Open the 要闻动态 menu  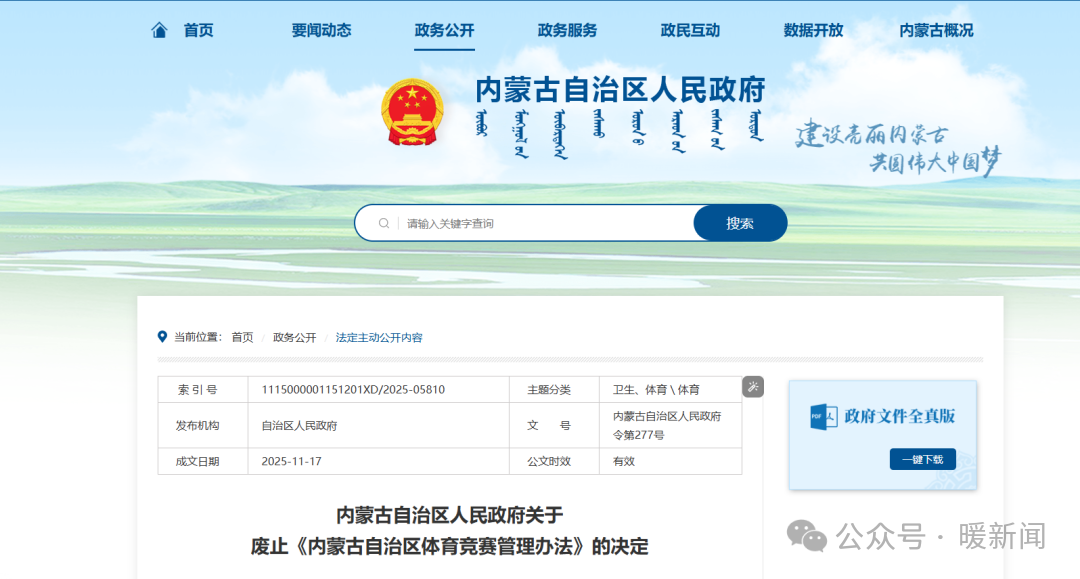[321, 30]
